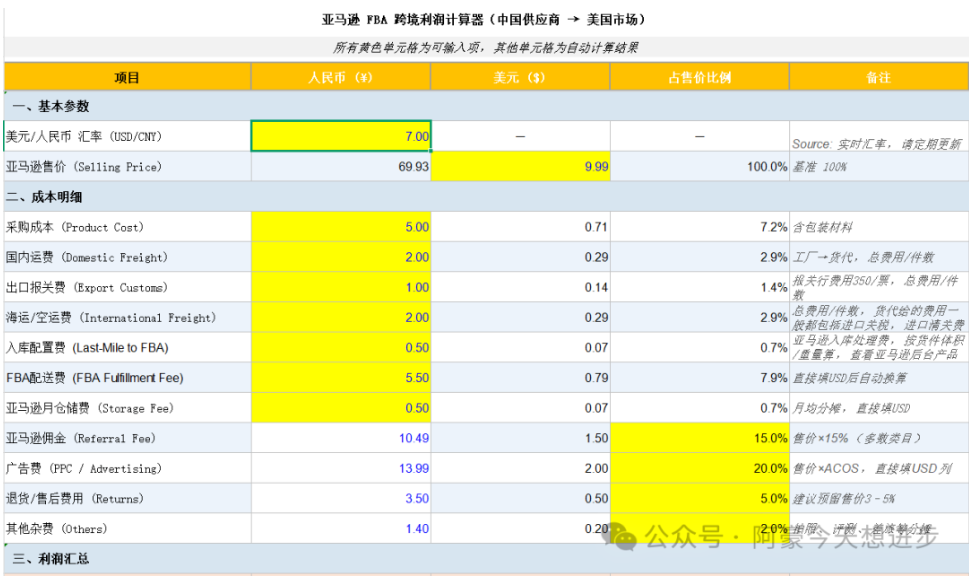Click FBA Fulfillment Fee USD value 0.79
This screenshot has height=580, width=969.
click(x=596, y=377)
